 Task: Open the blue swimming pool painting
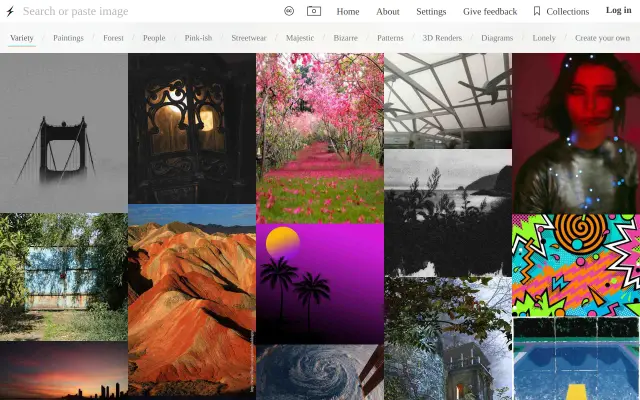coord(576,358)
